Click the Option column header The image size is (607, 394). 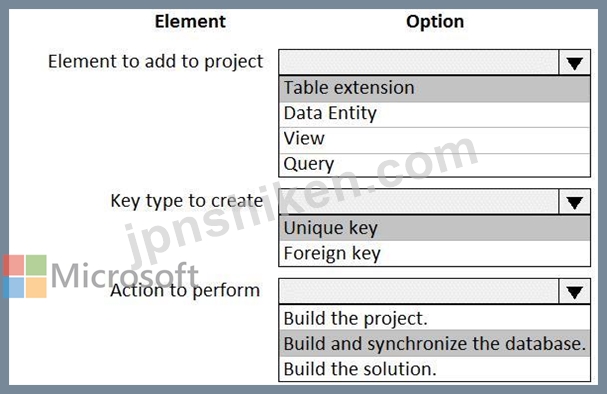coord(435,21)
